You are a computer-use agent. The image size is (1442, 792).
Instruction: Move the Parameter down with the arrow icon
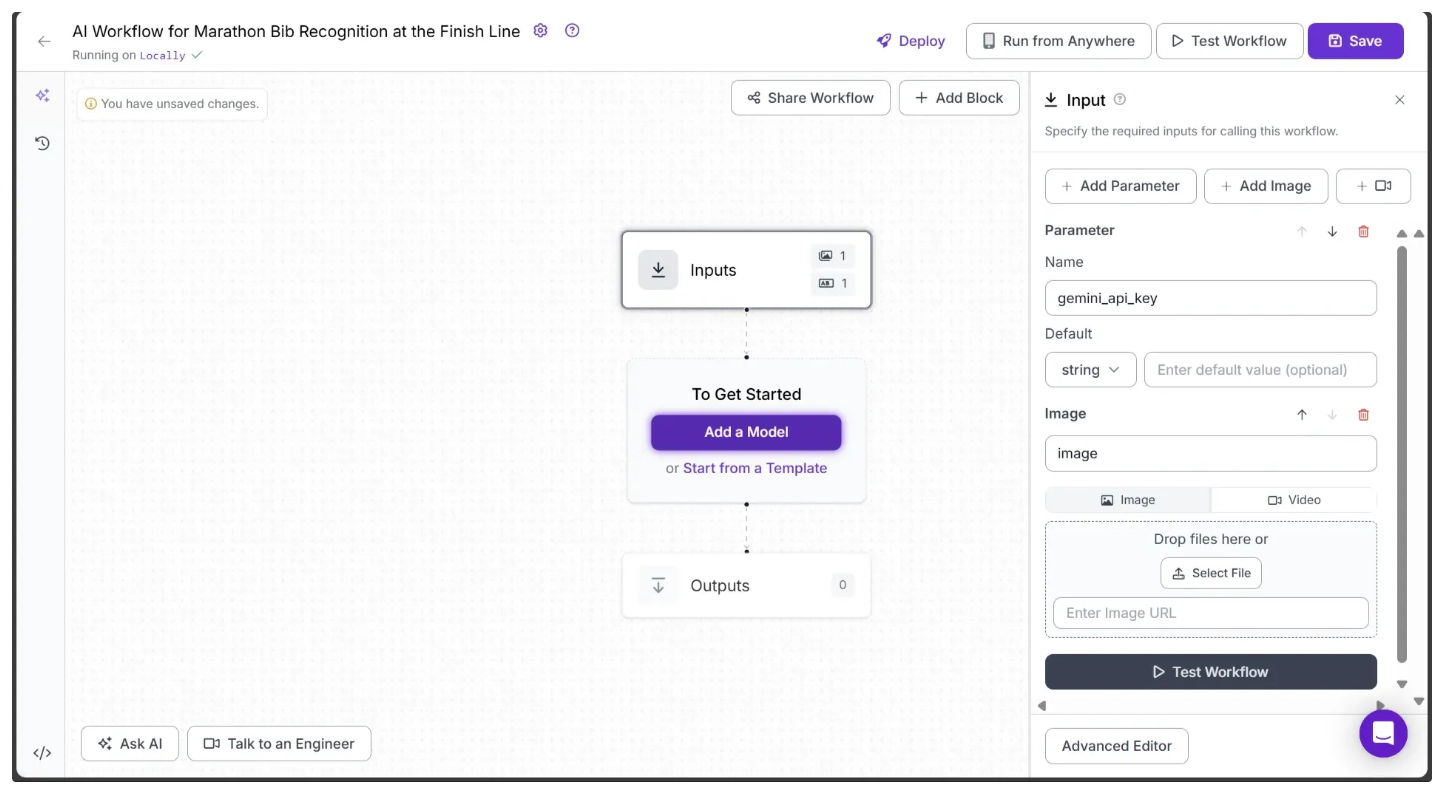(x=1332, y=231)
